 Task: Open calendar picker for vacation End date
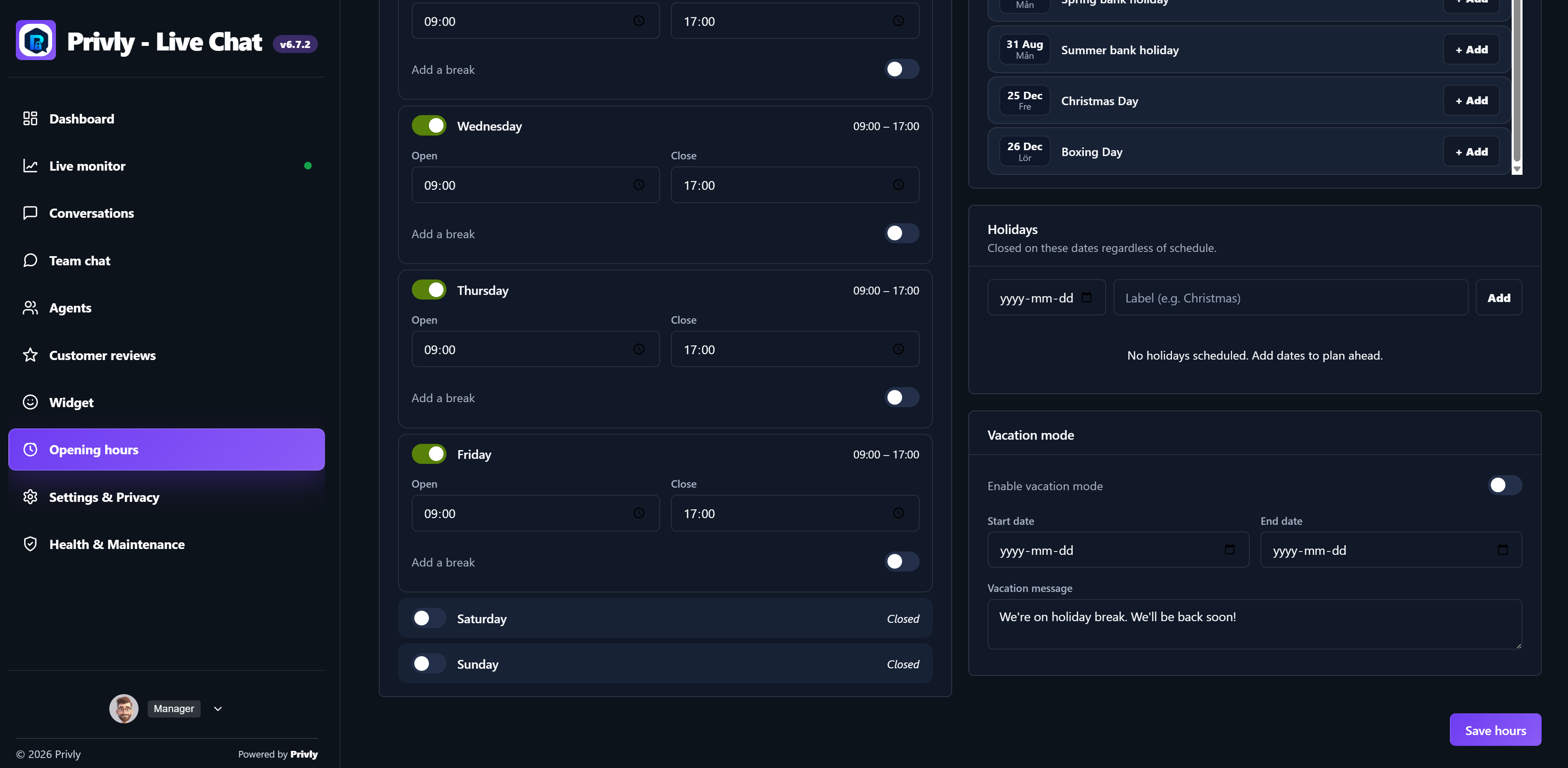click(x=1502, y=550)
